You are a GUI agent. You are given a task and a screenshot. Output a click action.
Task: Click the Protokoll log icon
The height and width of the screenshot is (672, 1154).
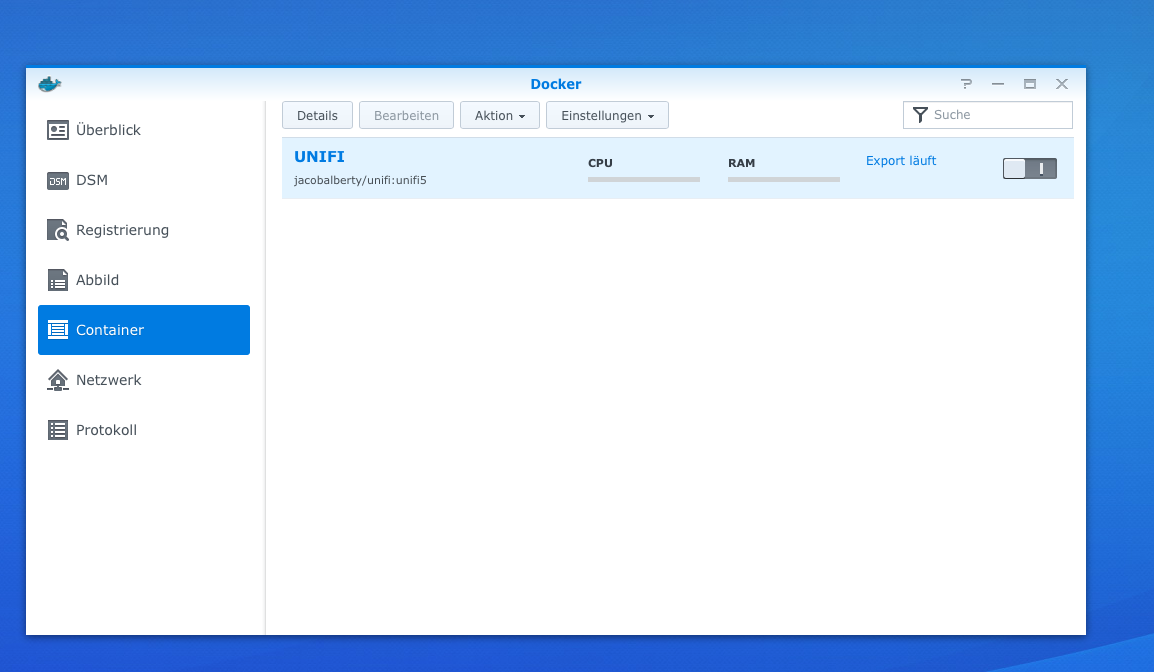[57, 430]
